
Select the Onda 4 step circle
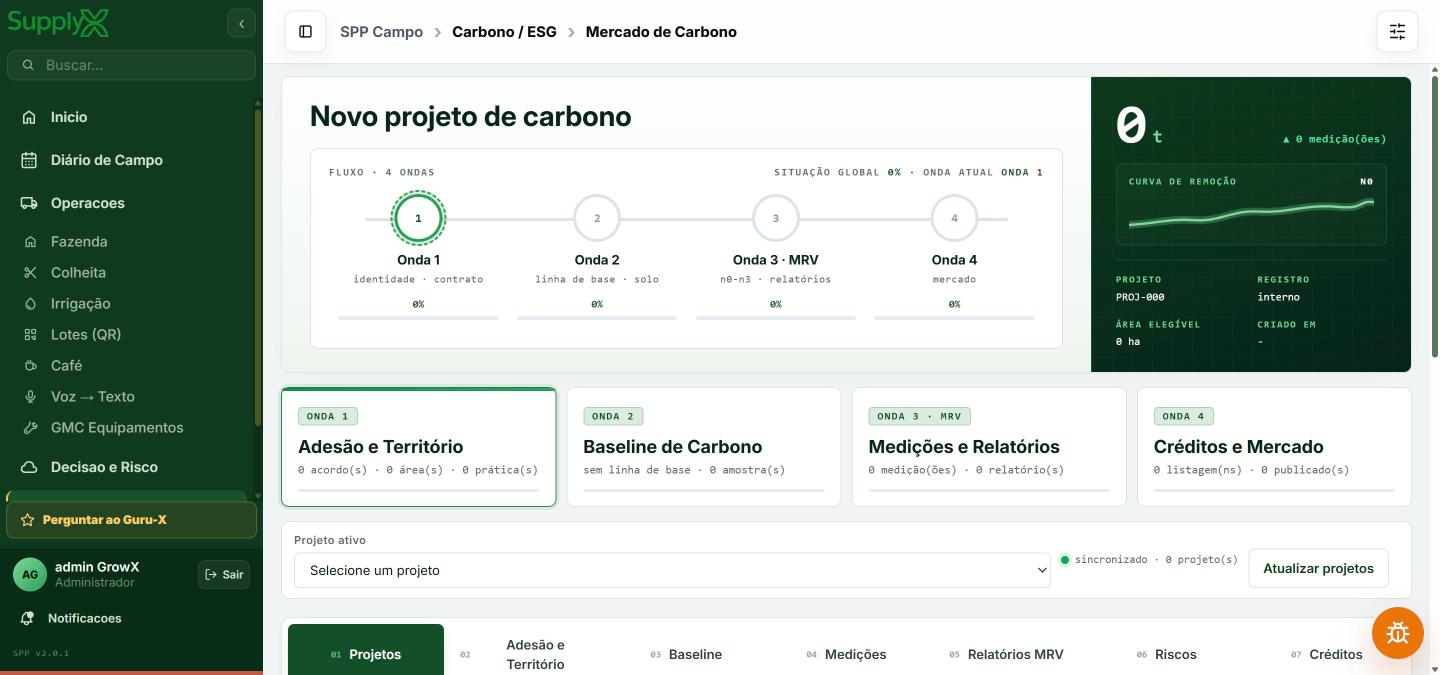point(954,218)
